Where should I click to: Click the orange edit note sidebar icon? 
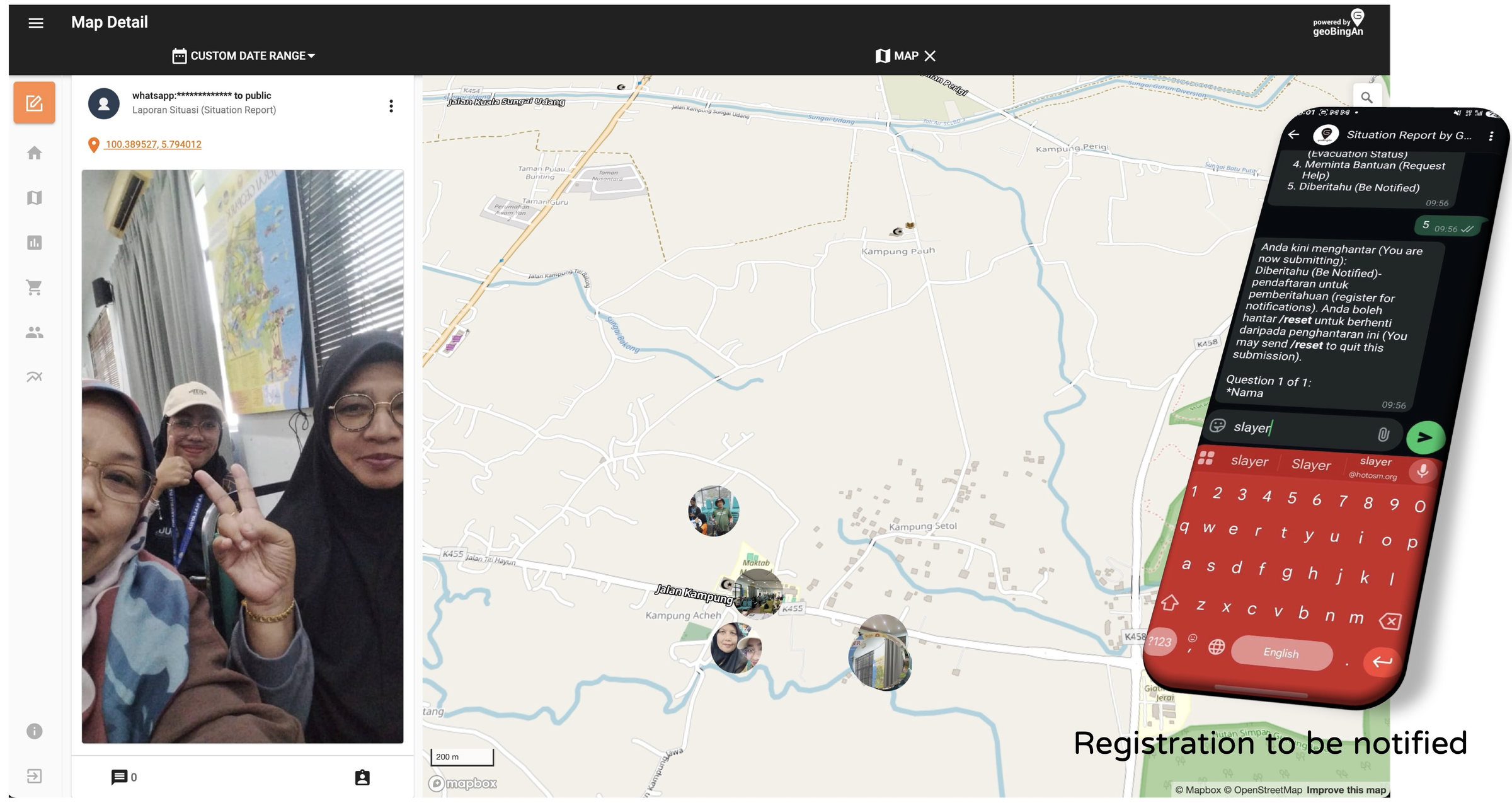coord(34,103)
